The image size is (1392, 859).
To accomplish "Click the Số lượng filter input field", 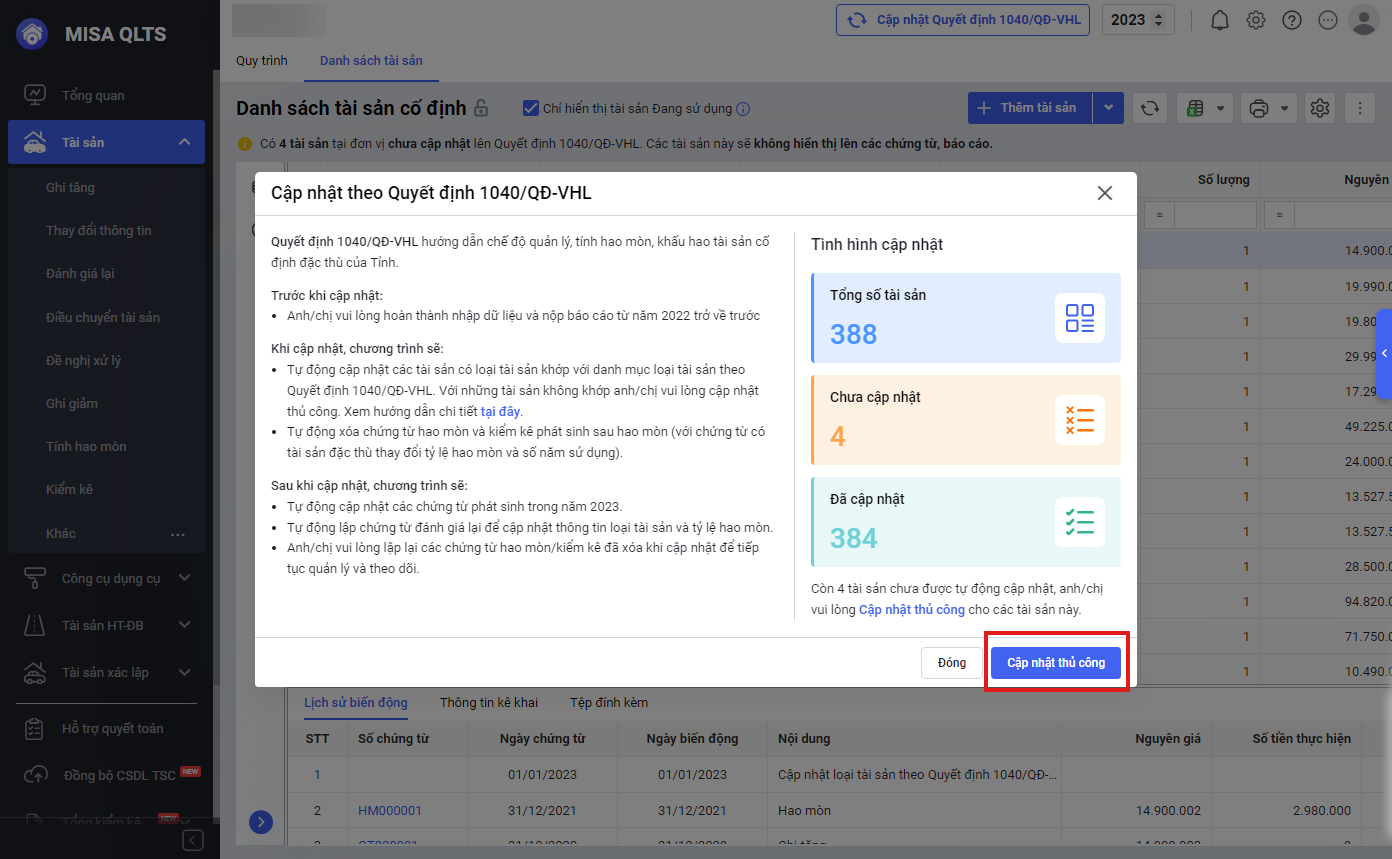I will click(x=1215, y=214).
